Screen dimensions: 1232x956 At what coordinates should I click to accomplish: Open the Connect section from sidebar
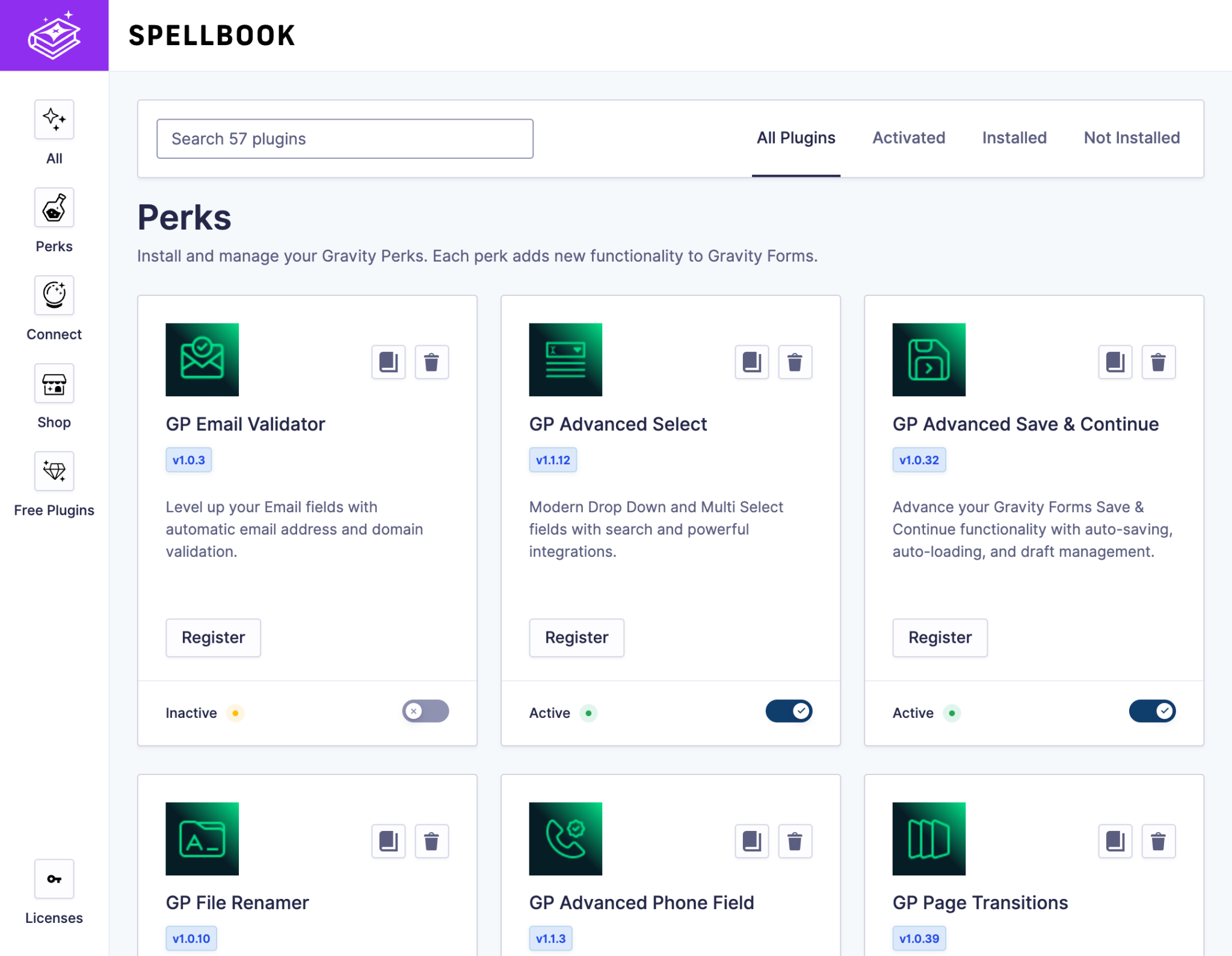click(x=54, y=295)
